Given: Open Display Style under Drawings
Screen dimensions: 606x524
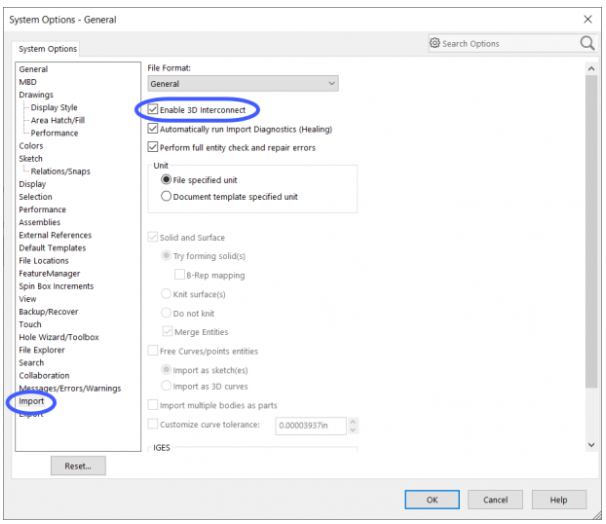Looking at the screenshot, I should 54,107.
